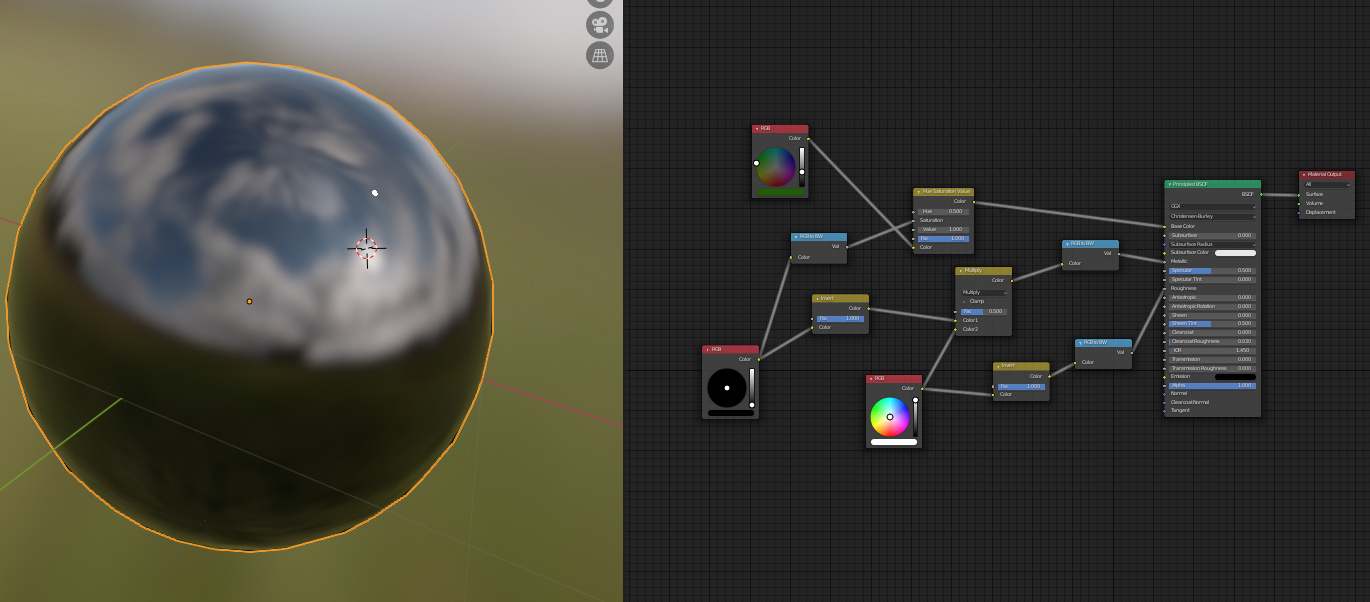The width and height of the screenshot is (1370, 602).
Task: Open the GGX distribution dropdown
Action: click(1212, 205)
